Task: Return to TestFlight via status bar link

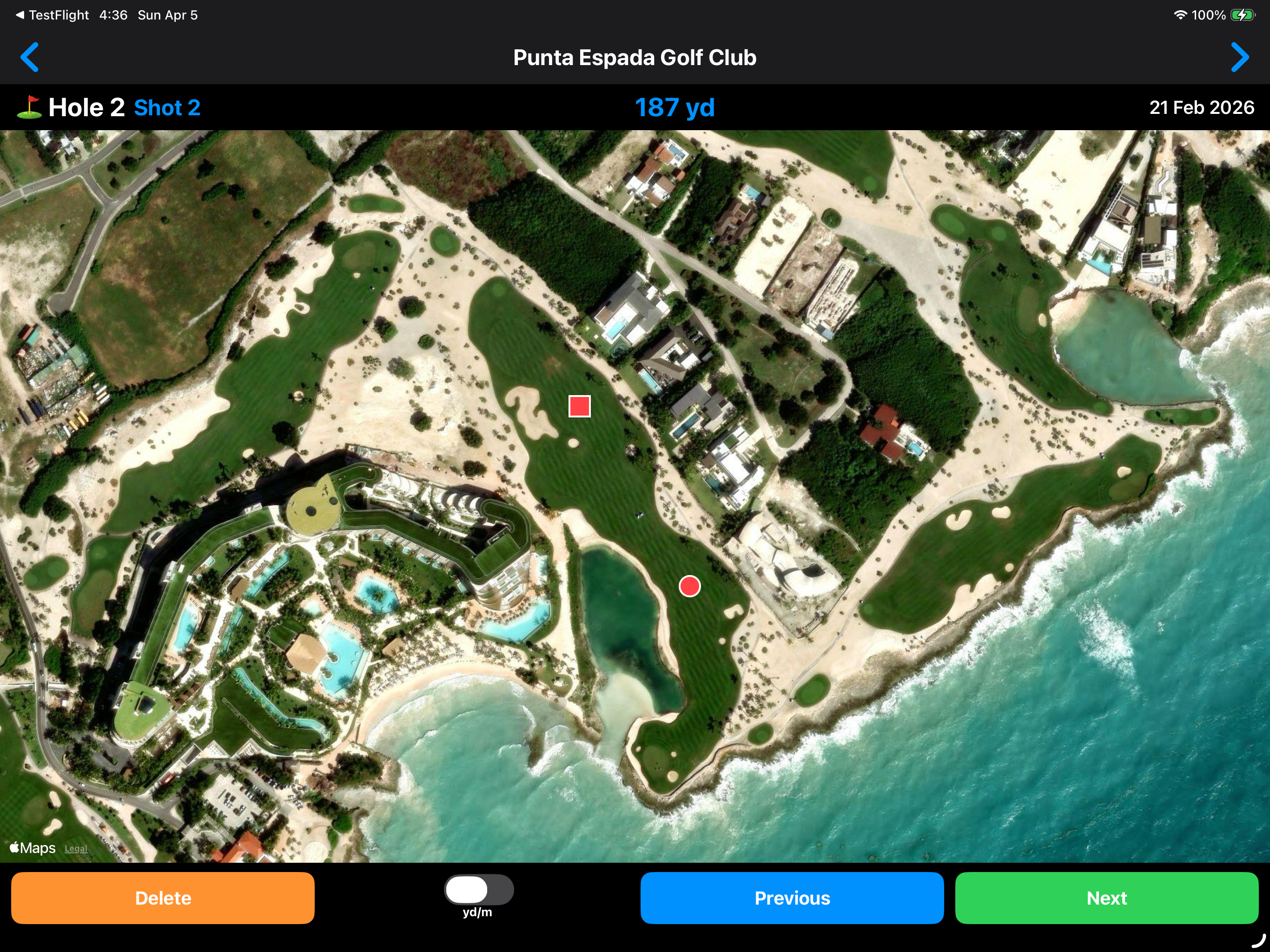Action: (x=52, y=15)
